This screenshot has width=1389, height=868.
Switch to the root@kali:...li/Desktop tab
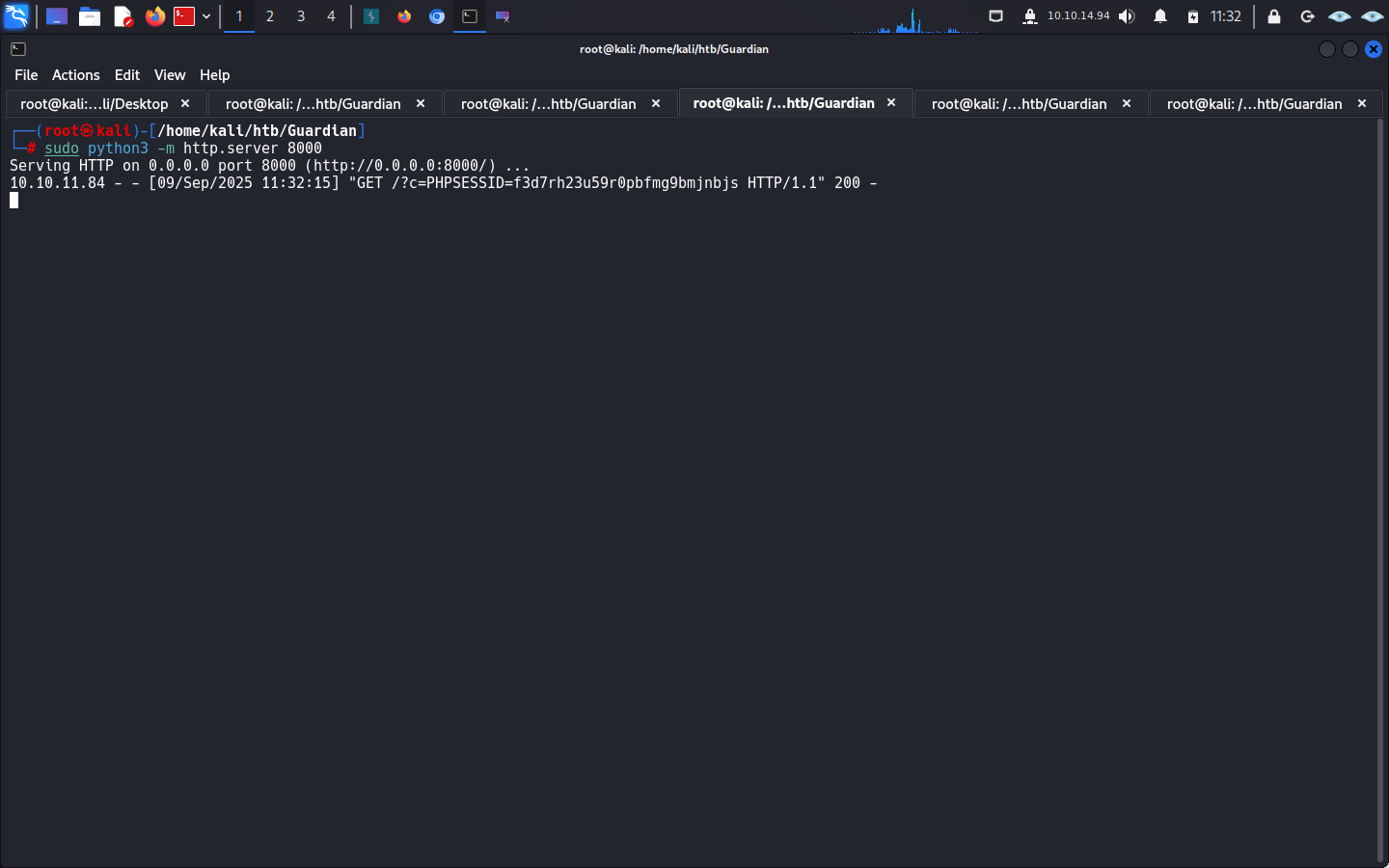[x=95, y=104]
